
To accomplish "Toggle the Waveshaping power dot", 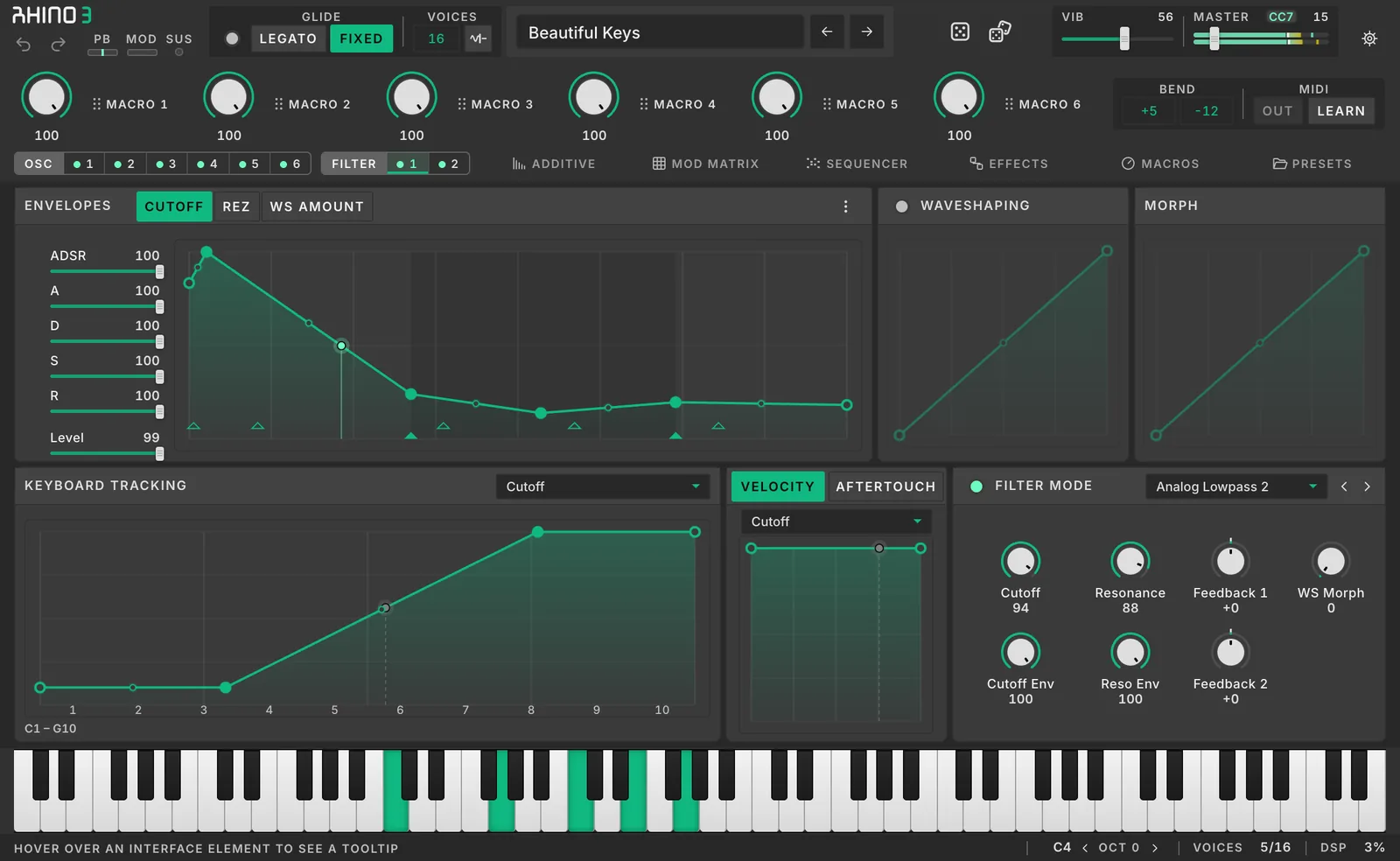I will tap(901, 206).
